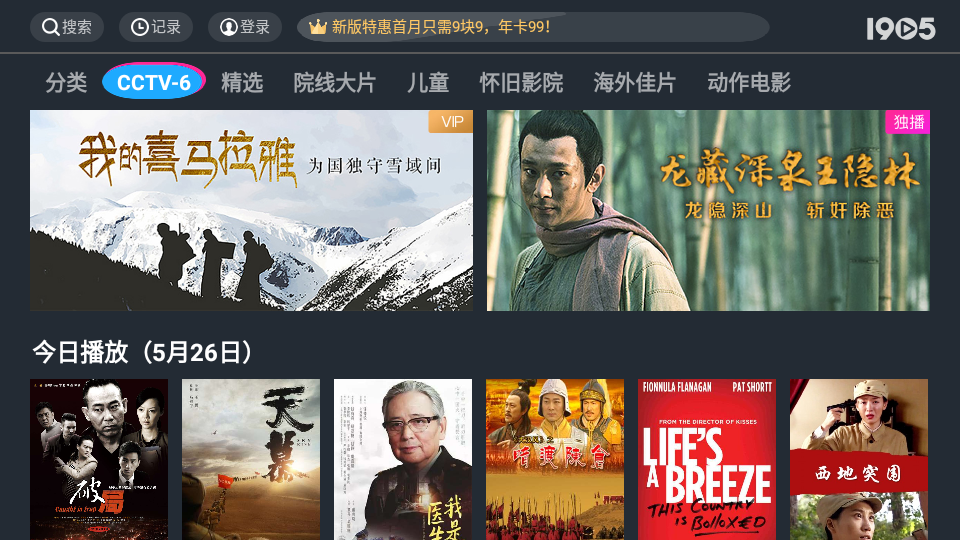Go to the 儿童 tab

(x=428, y=82)
